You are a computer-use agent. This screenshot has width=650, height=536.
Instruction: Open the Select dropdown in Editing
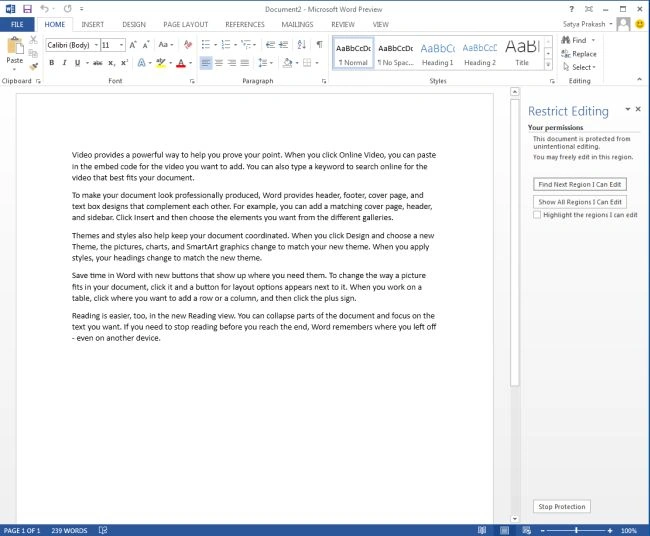(580, 67)
